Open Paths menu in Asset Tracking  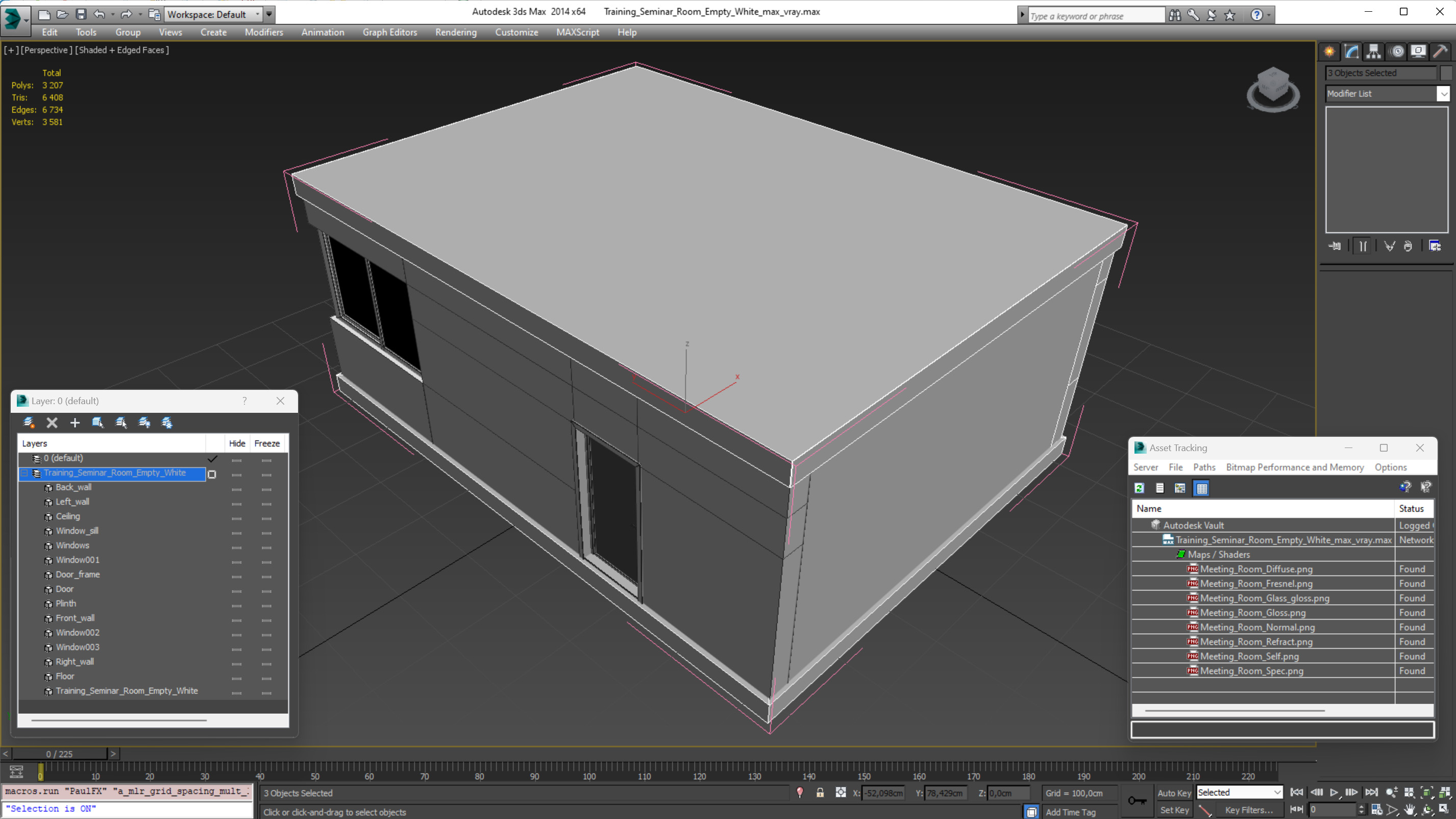1204,467
